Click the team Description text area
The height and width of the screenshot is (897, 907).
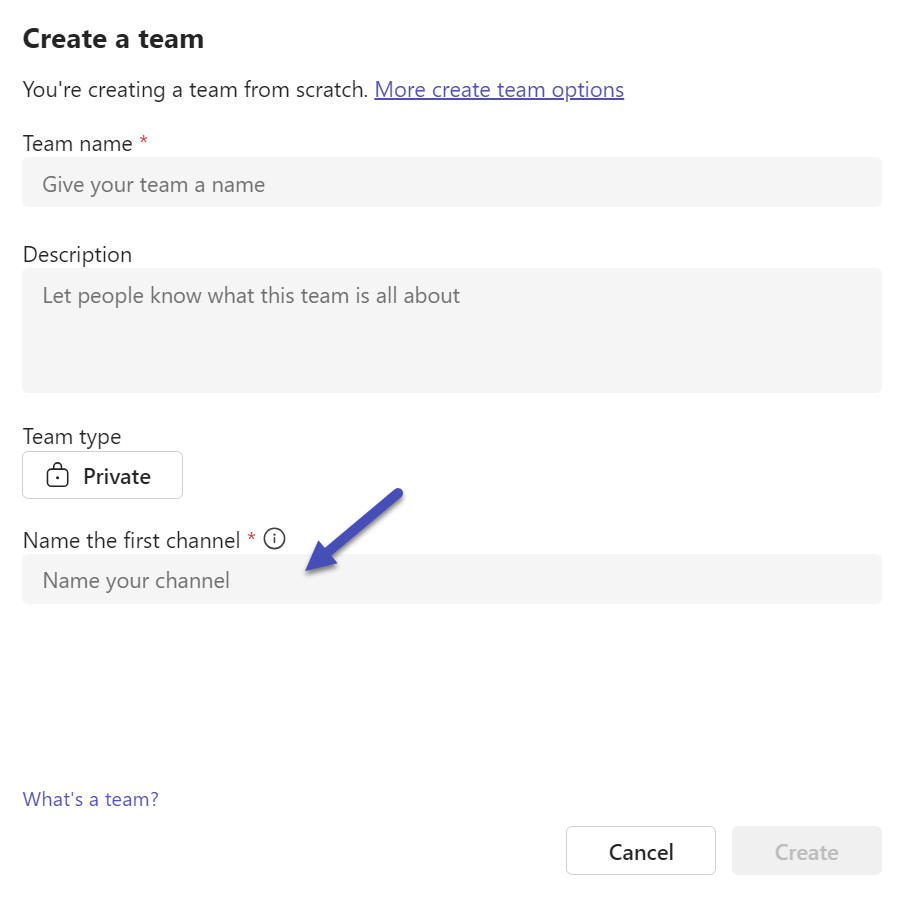coord(451,330)
